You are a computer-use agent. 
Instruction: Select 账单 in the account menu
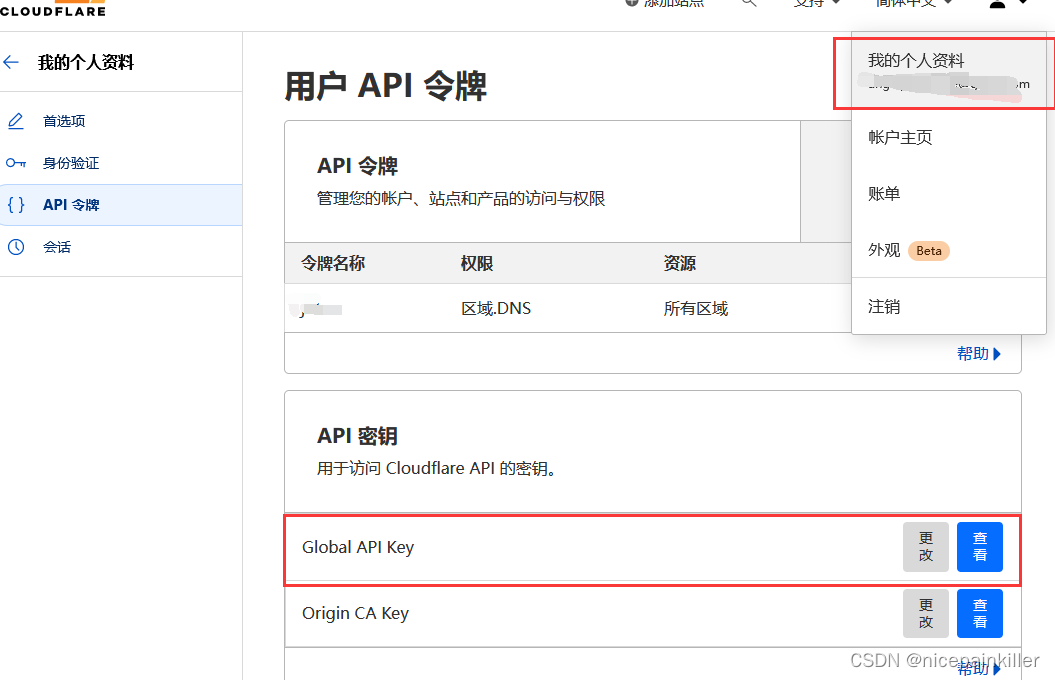884,193
